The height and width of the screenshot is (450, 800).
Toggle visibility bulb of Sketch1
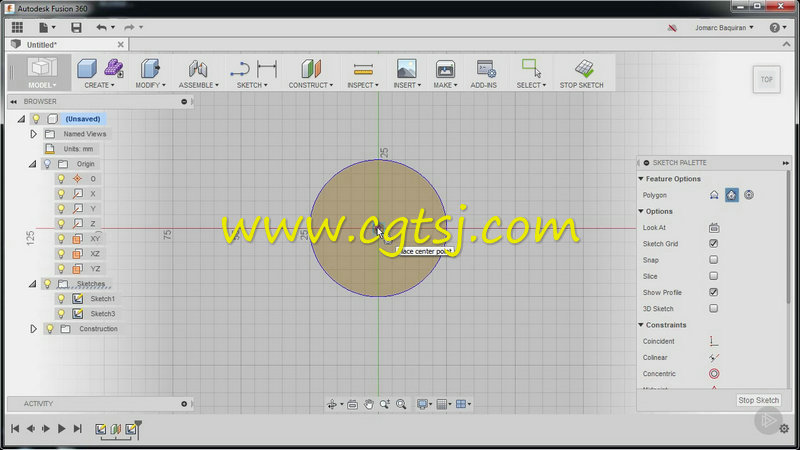61,298
